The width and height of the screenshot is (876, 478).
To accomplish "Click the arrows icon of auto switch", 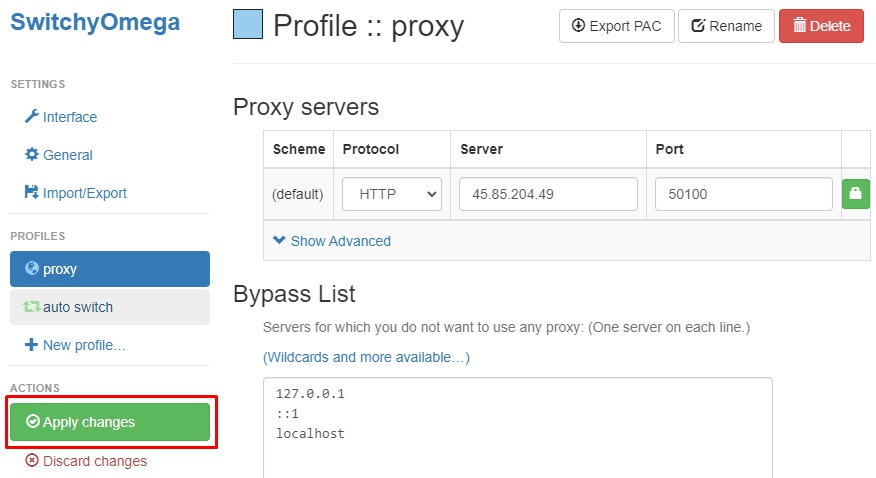I will (32, 307).
